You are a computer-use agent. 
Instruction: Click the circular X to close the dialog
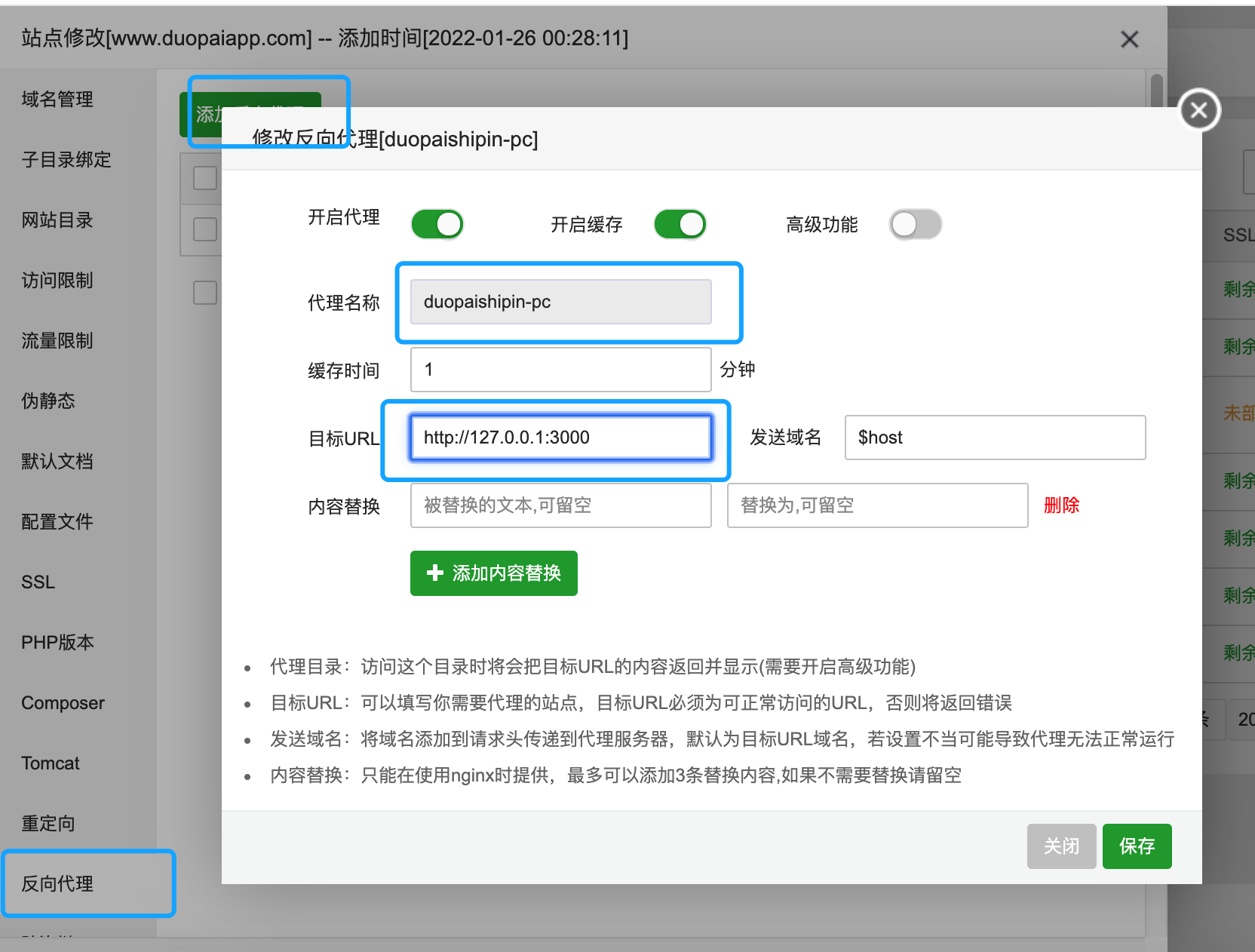[1198, 109]
